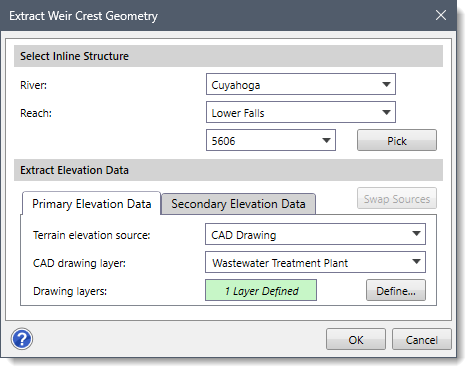
Task: Click the Swap Sources button
Action: coord(397,198)
